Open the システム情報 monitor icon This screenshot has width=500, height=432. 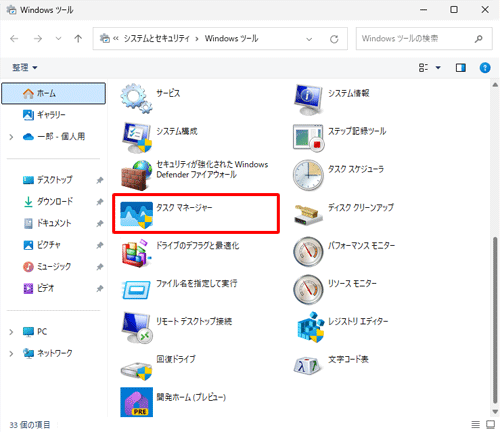308,99
